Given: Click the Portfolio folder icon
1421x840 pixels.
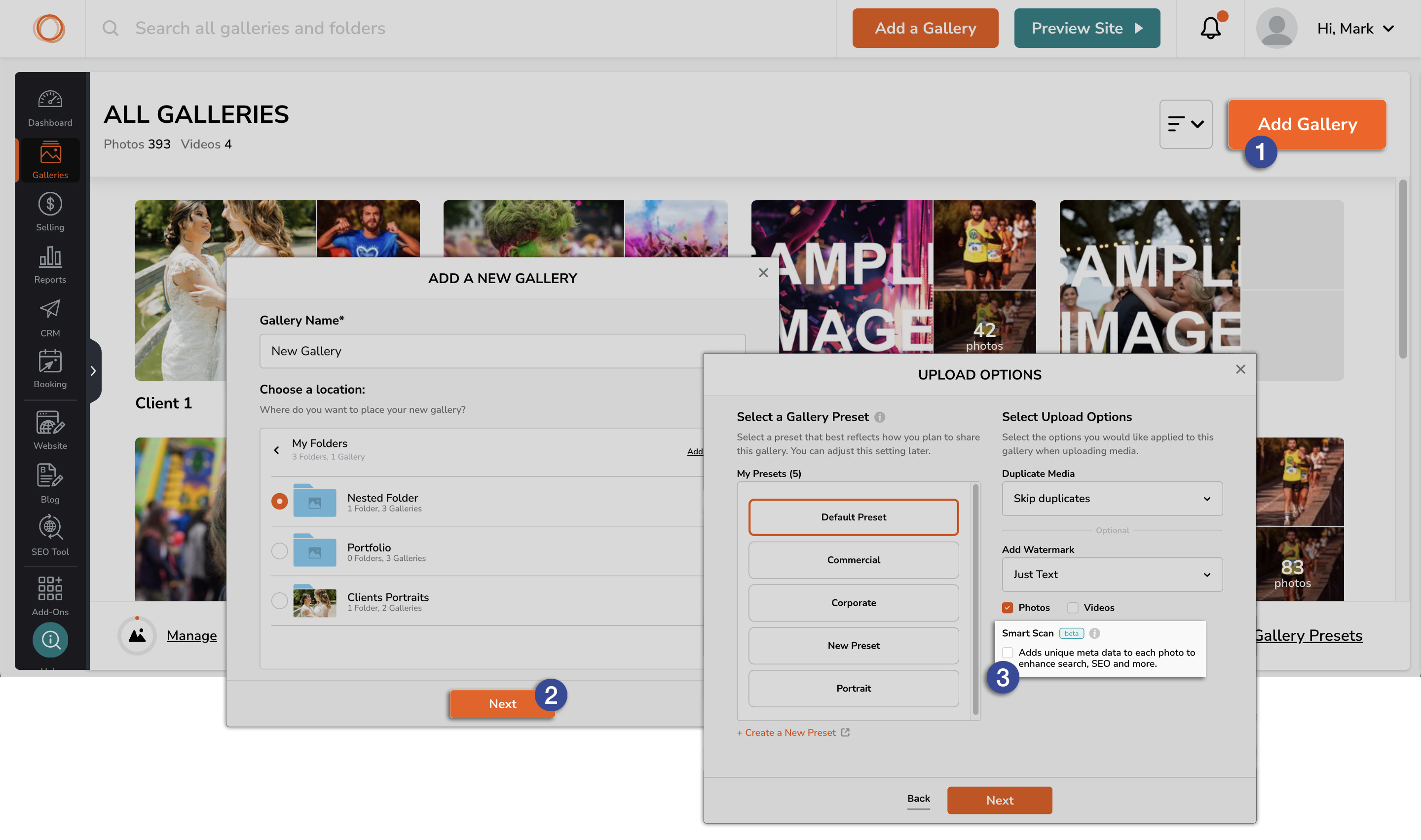Looking at the screenshot, I should [315, 550].
